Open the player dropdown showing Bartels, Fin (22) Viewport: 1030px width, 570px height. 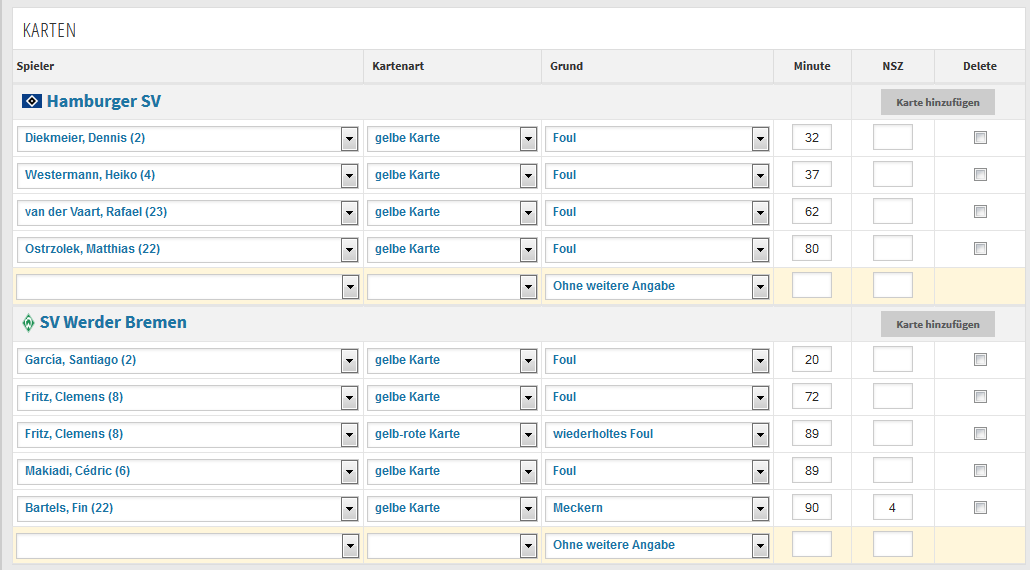pos(187,508)
